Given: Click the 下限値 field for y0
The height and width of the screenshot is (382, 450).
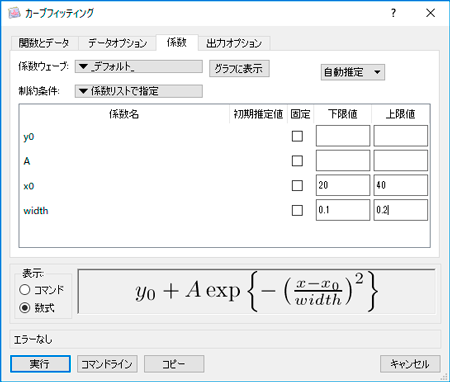Looking at the screenshot, I should (343, 136).
